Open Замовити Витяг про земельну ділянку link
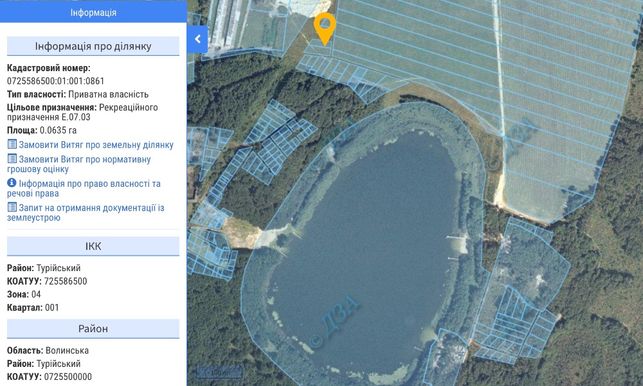This screenshot has width=643, height=386. 96,145
